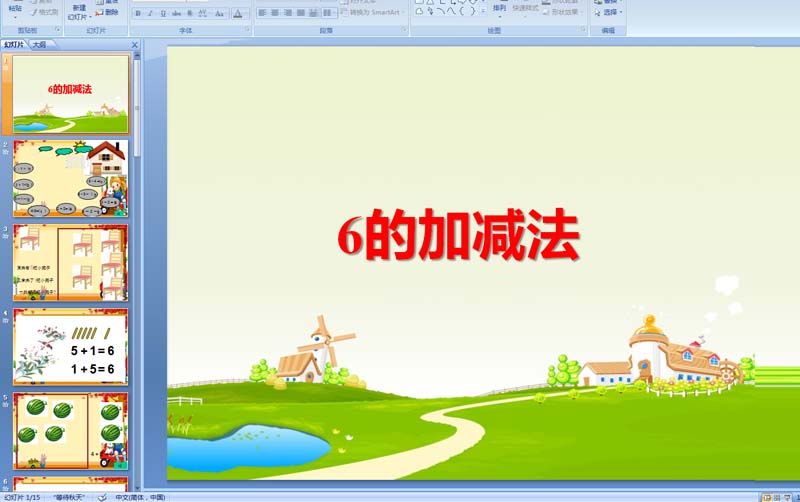800x502 pixels.
Task: Start slide show from the status bar
Action: coord(787,497)
